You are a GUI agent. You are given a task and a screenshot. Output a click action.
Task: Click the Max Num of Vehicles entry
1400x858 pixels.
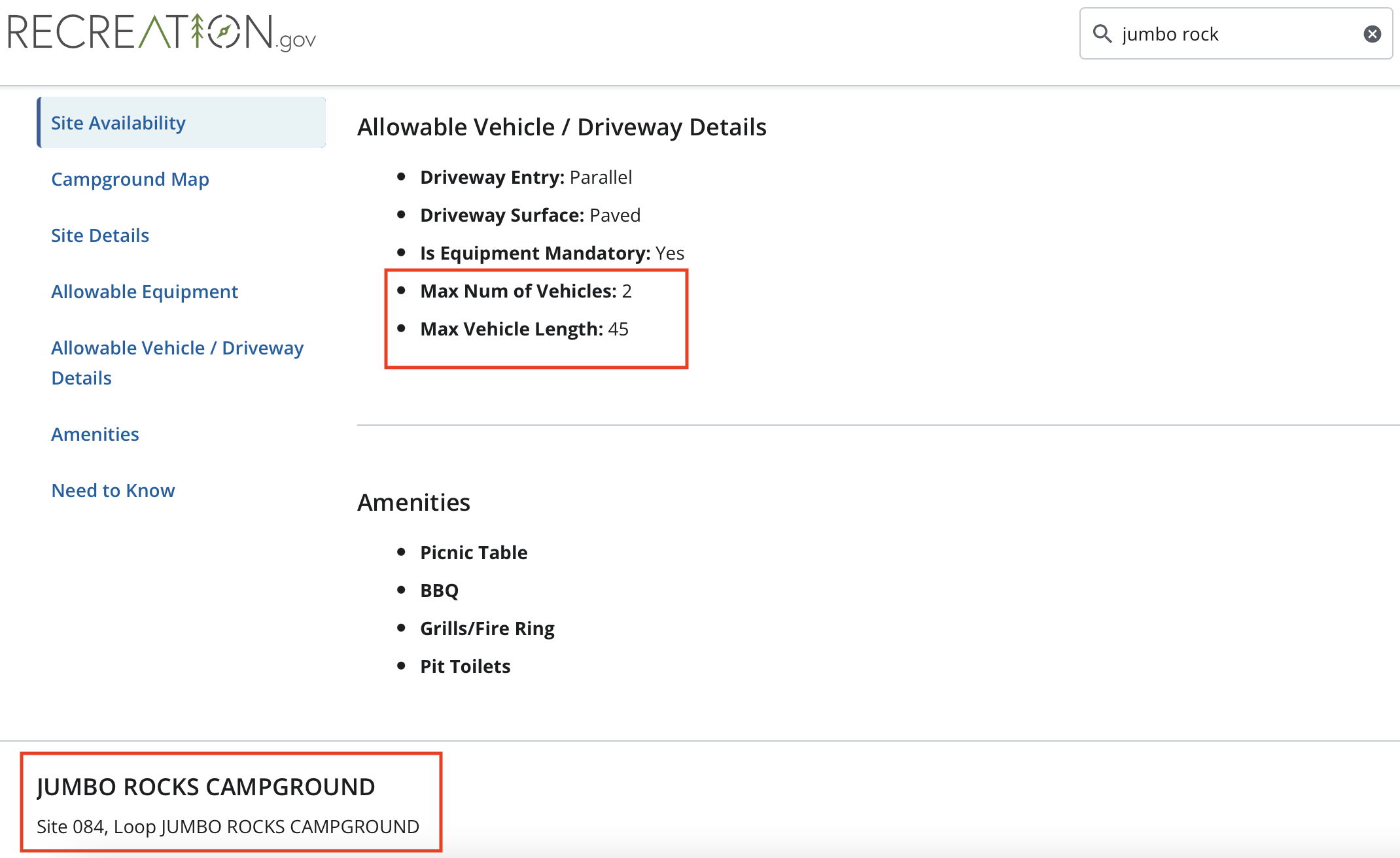[525, 291]
